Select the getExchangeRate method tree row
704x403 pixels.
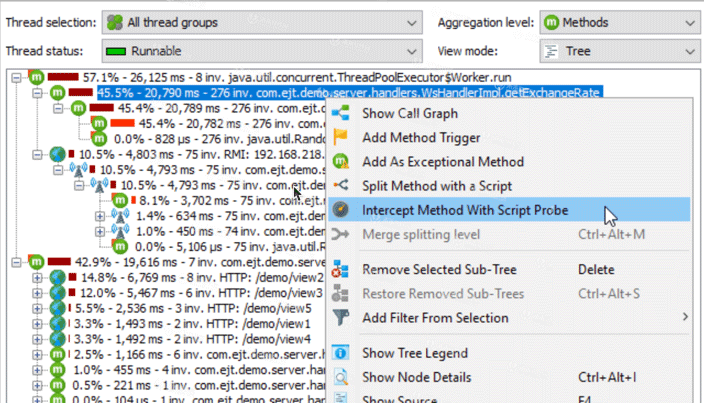pyautogui.click(x=348, y=93)
